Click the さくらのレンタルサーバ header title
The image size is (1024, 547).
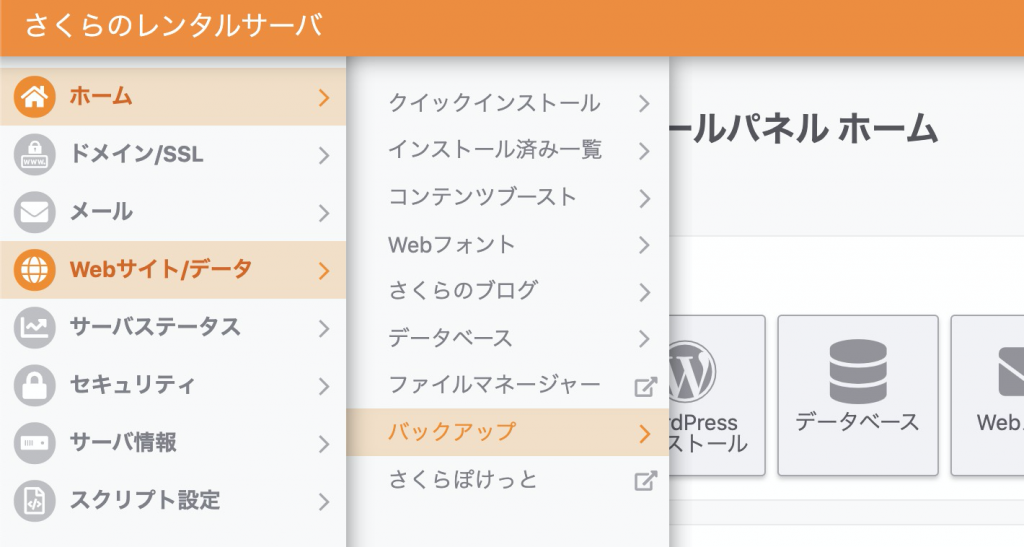coord(174,26)
